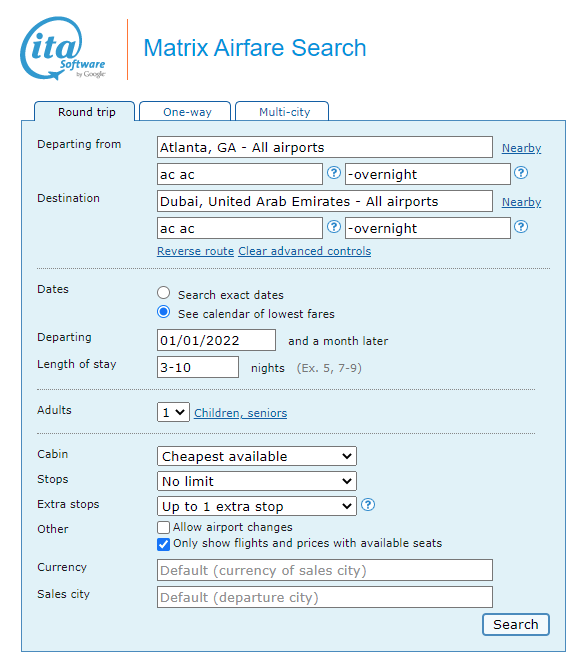Open help icon beside departure extension codes
This screenshot has width=585, height=669.
[x=521, y=173]
